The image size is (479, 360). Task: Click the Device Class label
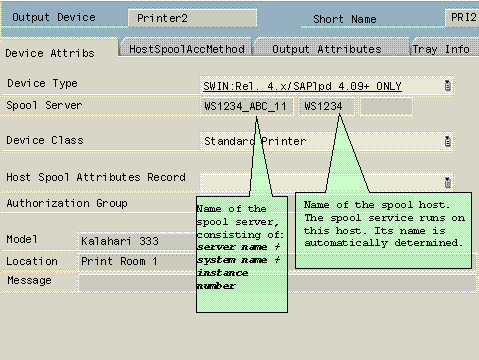click(45, 140)
